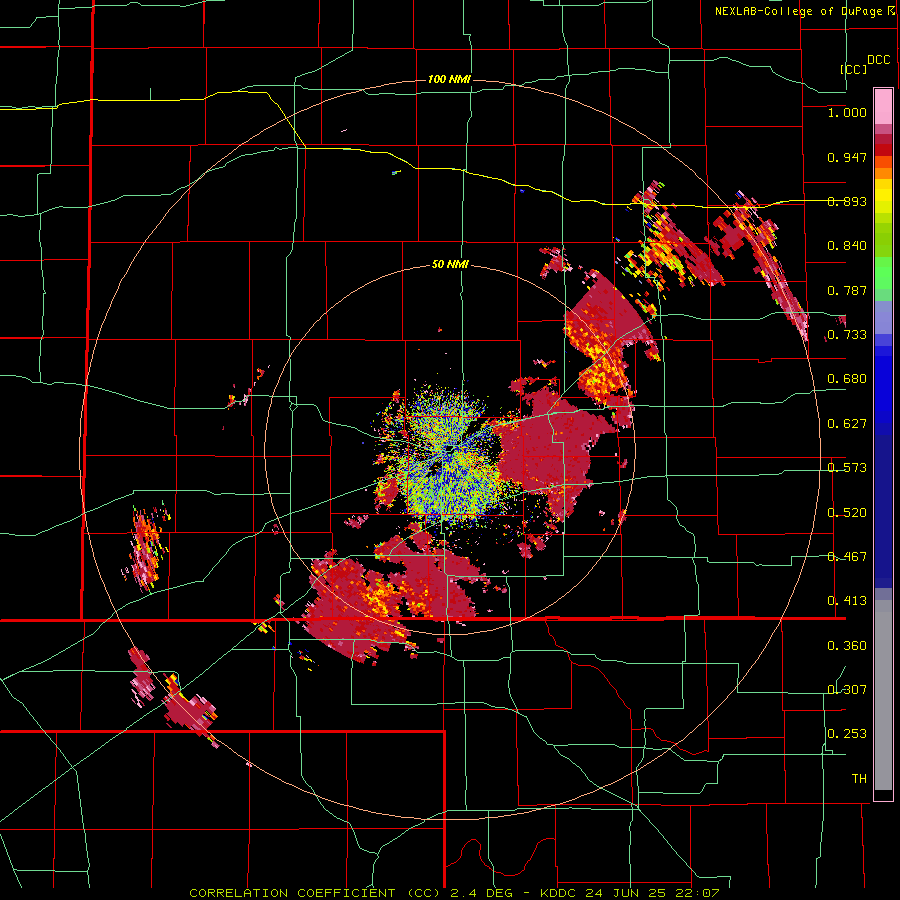Select the DCC label above the color scale
Viewport: 900px width, 900px height.
click(x=878, y=60)
